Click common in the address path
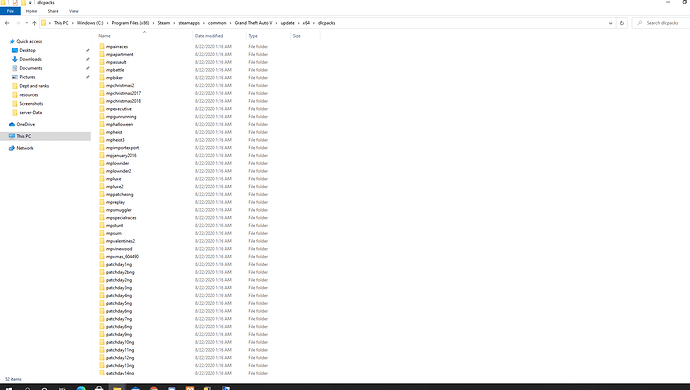This screenshot has height=390, width=690. click(217, 23)
